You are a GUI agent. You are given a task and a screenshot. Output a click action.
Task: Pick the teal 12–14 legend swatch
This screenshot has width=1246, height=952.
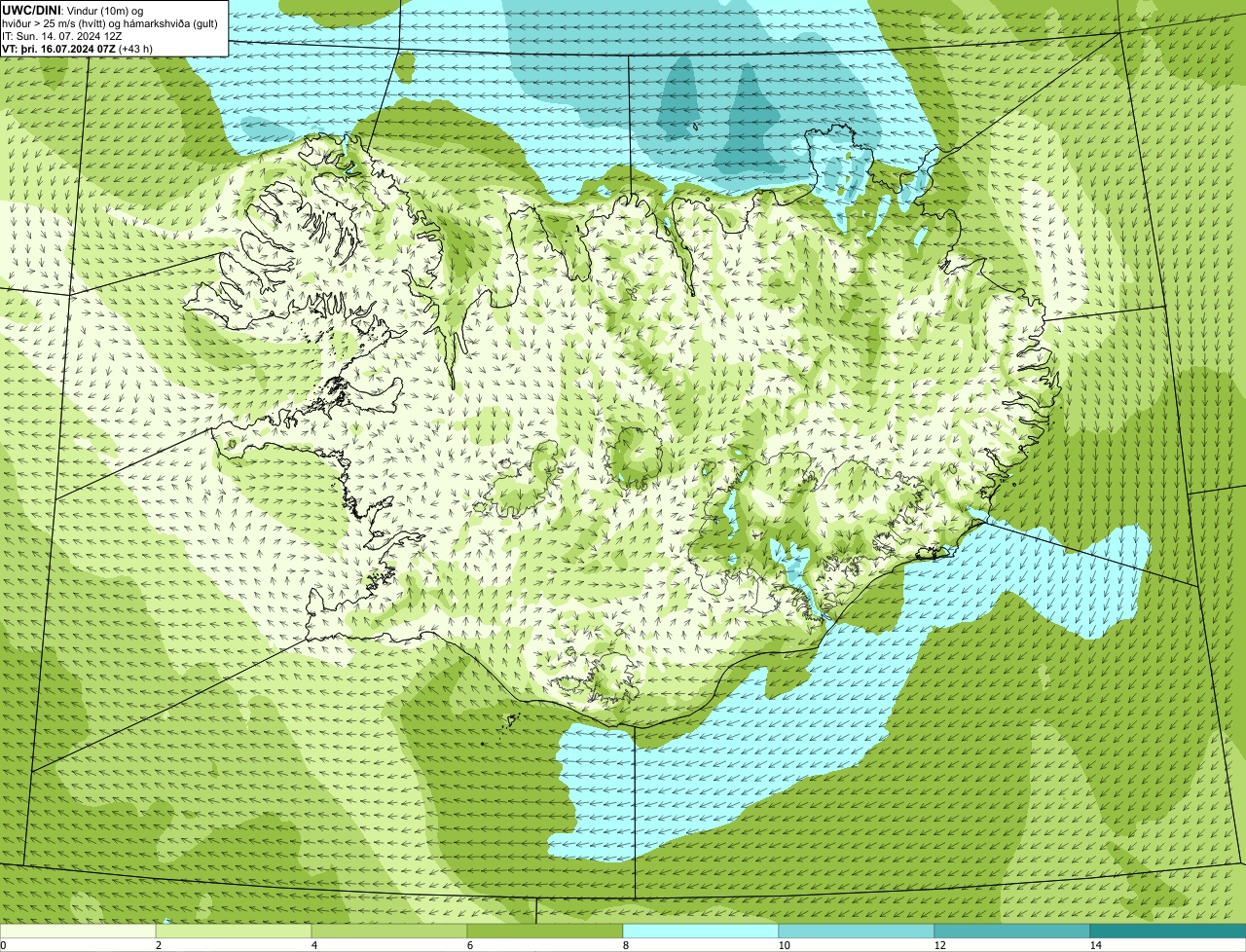click(x=1012, y=931)
